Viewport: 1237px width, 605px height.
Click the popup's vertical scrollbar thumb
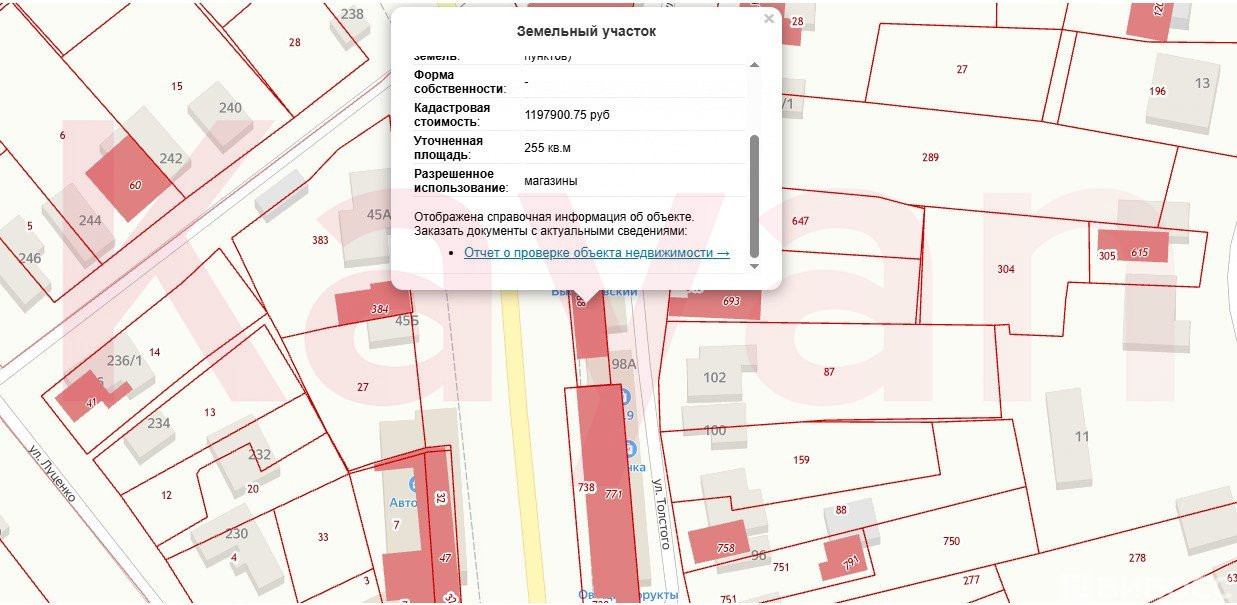coord(754,195)
